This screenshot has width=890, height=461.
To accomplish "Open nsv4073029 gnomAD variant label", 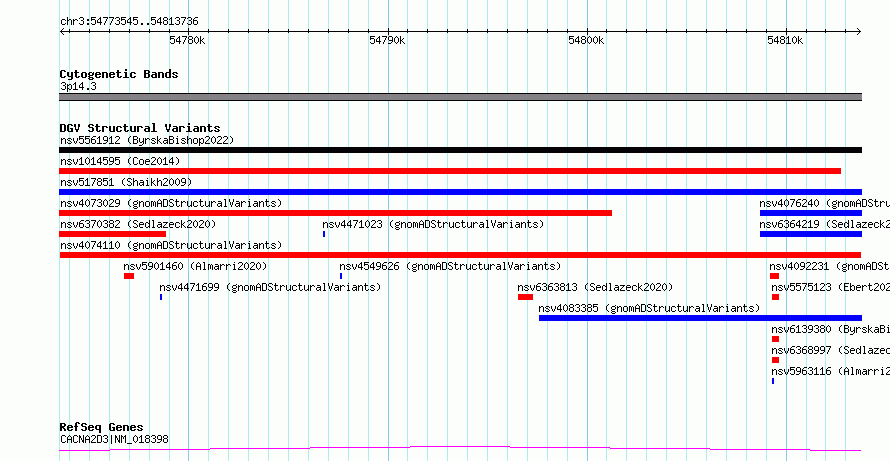I will click(x=171, y=203).
